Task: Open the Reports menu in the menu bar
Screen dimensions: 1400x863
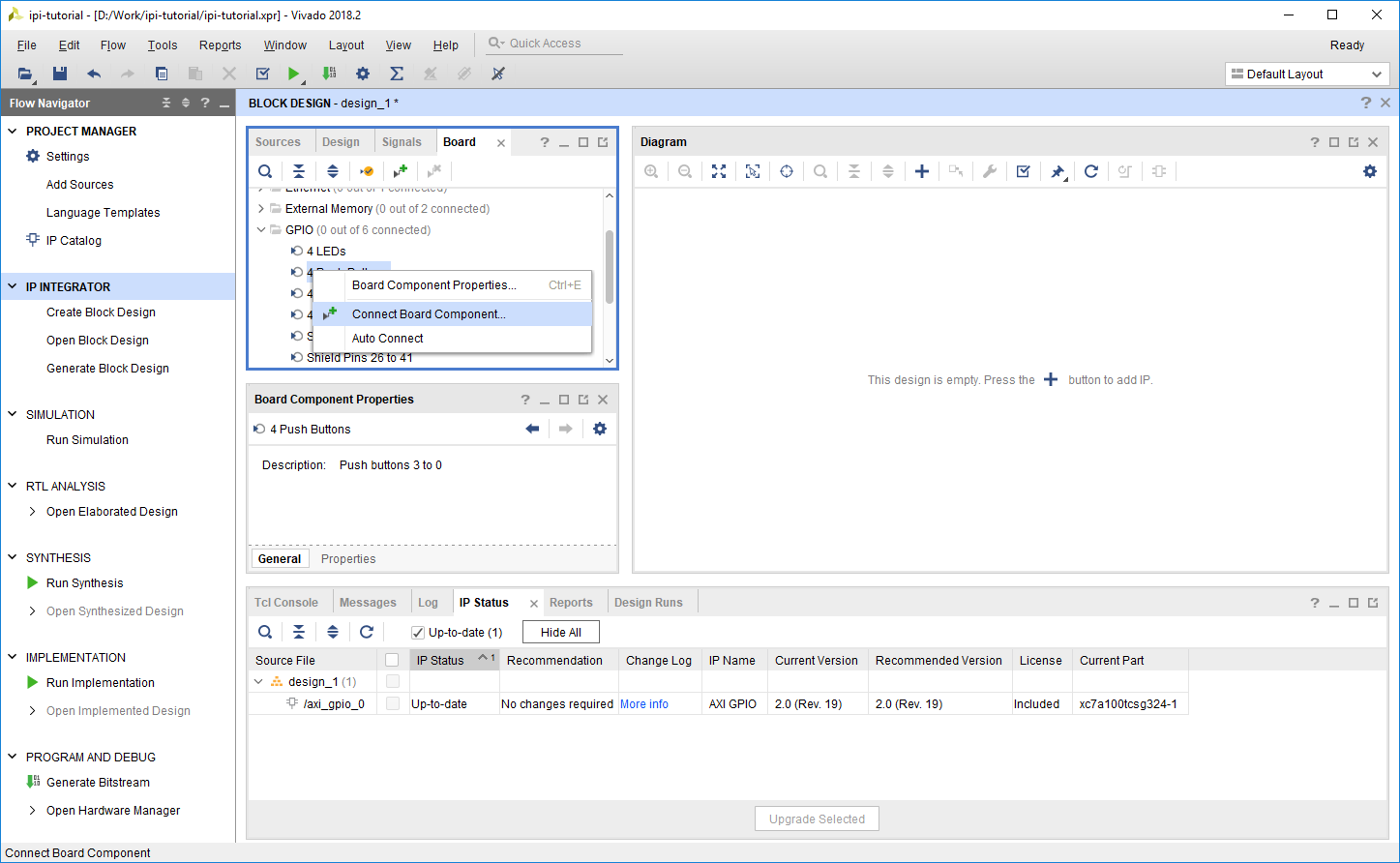Action: coord(220,45)
